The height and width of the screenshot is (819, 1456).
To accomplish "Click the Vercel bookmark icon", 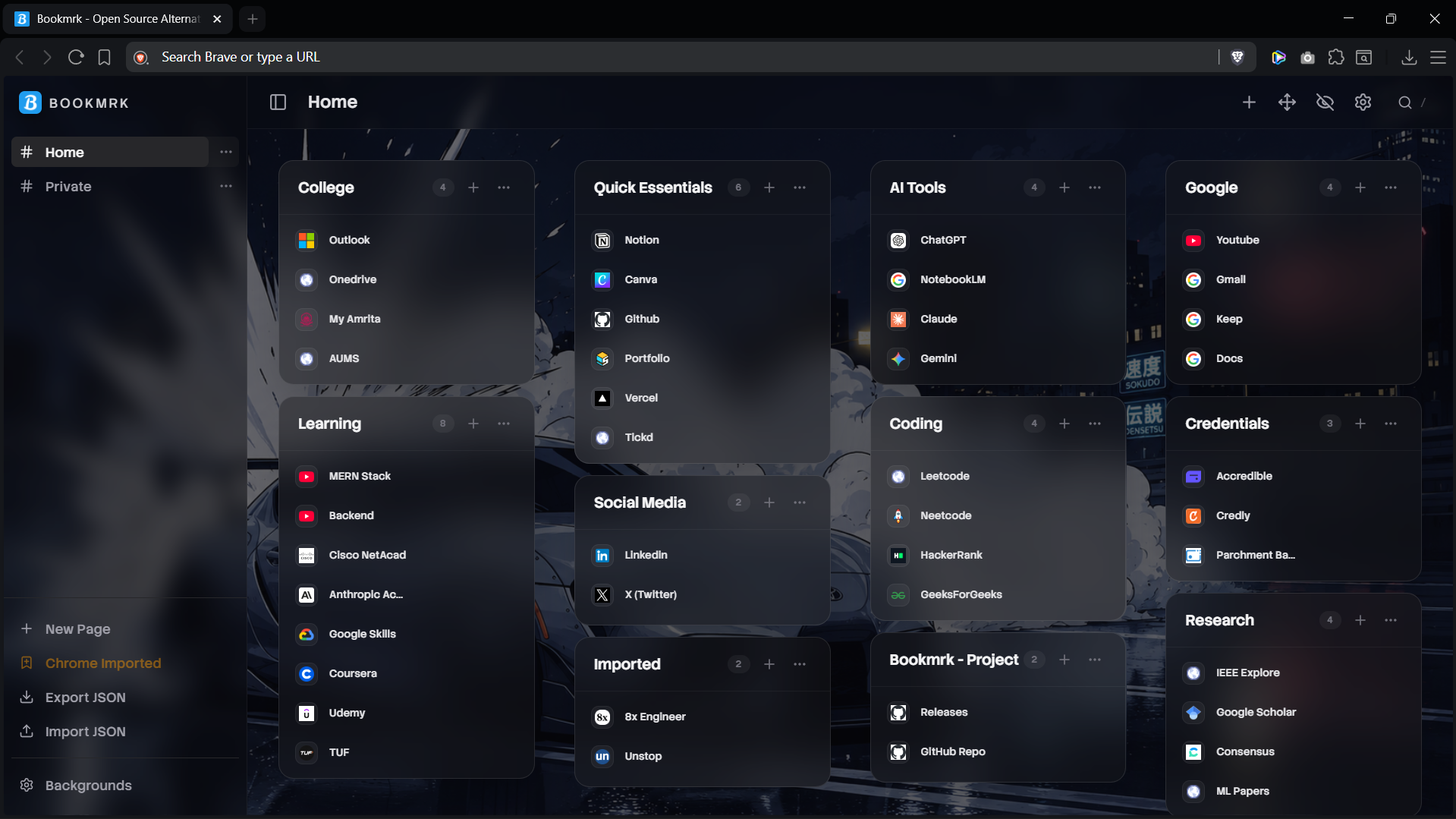I will coord(602,398).
